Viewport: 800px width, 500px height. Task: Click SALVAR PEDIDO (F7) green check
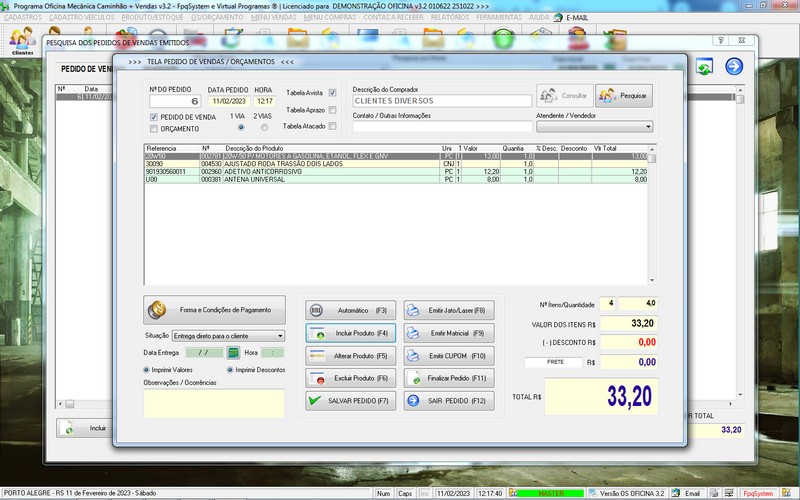(351, 401)
